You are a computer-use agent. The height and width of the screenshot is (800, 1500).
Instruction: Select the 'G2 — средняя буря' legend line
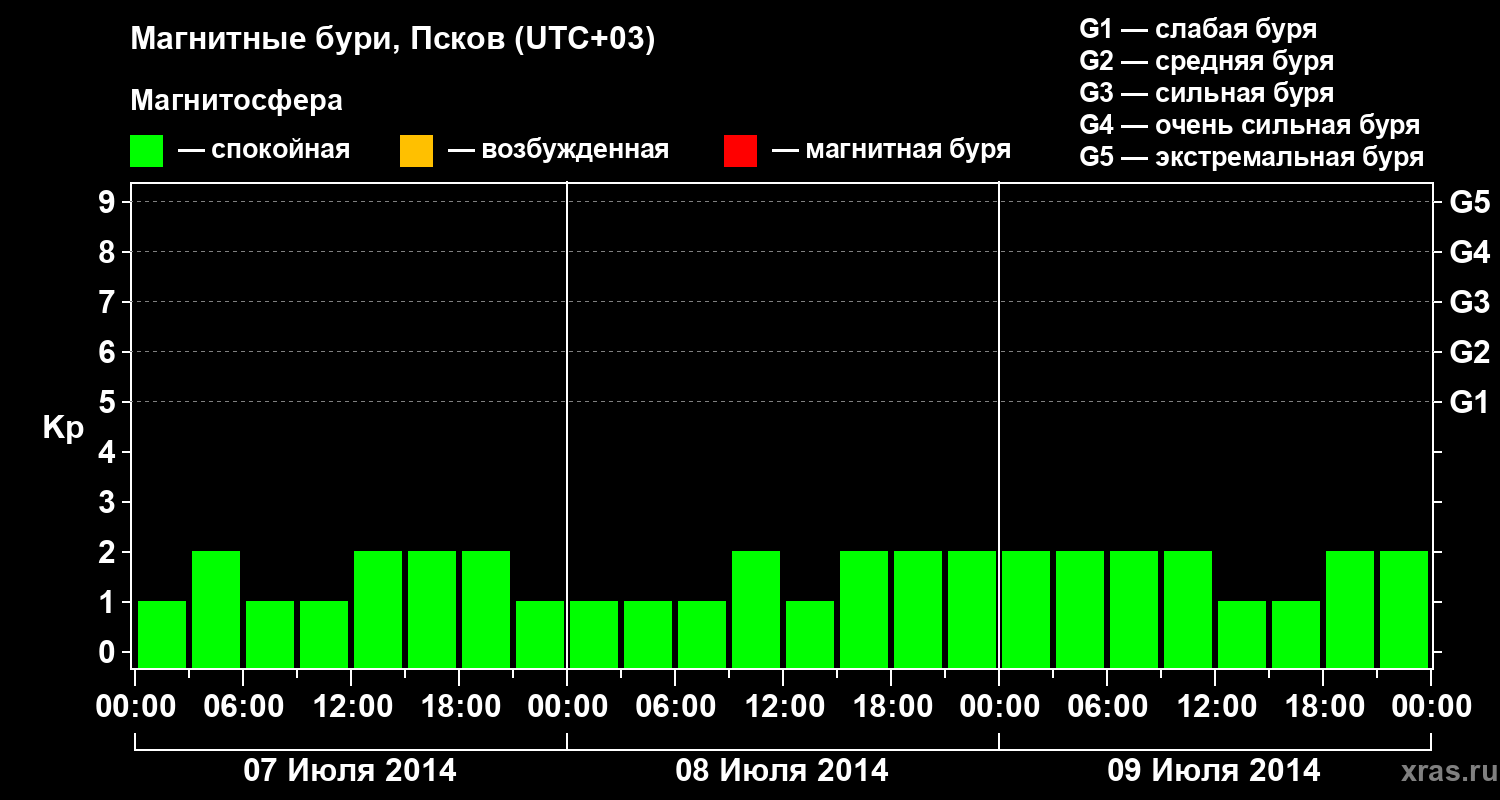click(x=1206, y=61)
